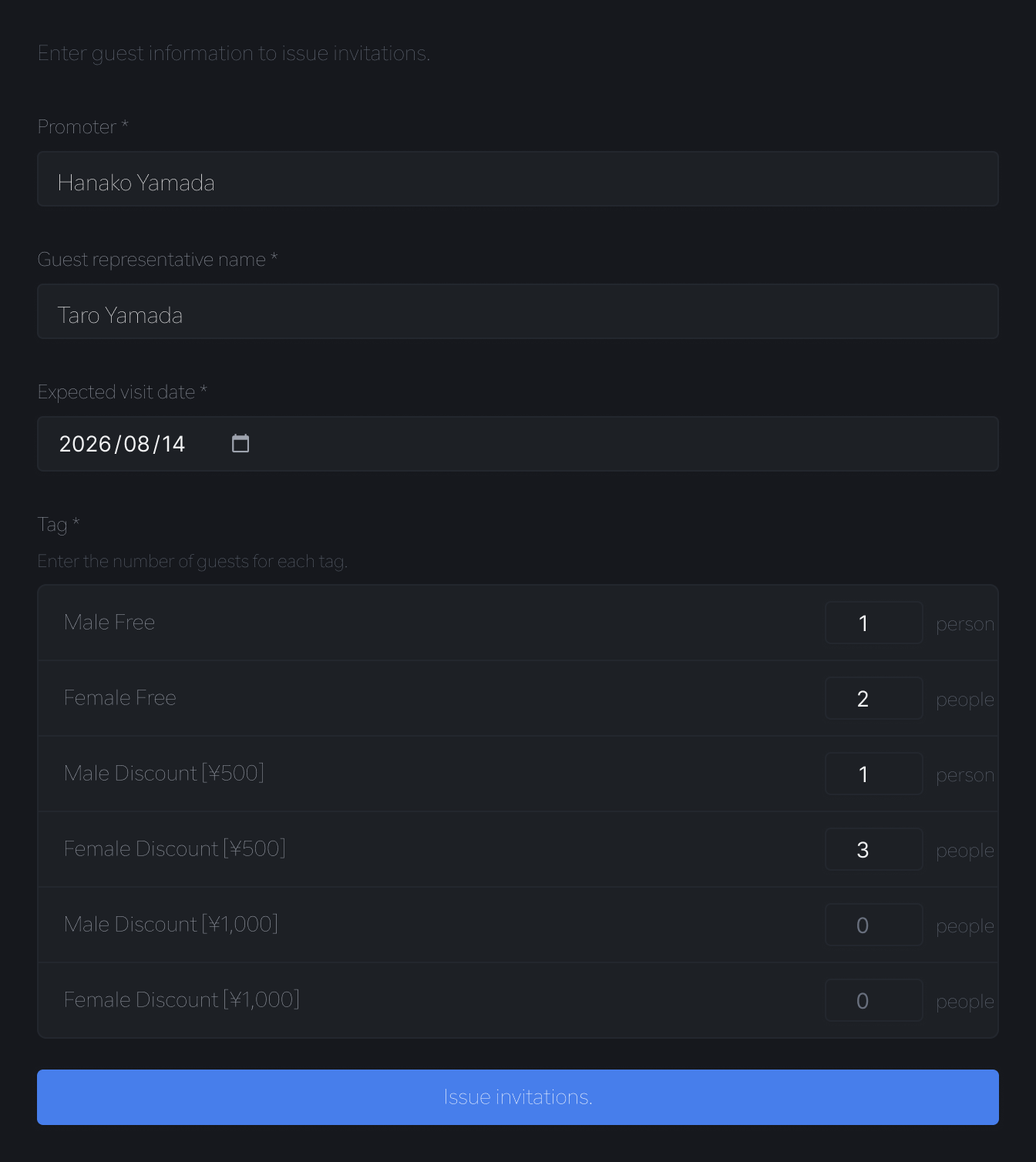Click the Female Discount [¥1,000] count box

coord(873,1000)
